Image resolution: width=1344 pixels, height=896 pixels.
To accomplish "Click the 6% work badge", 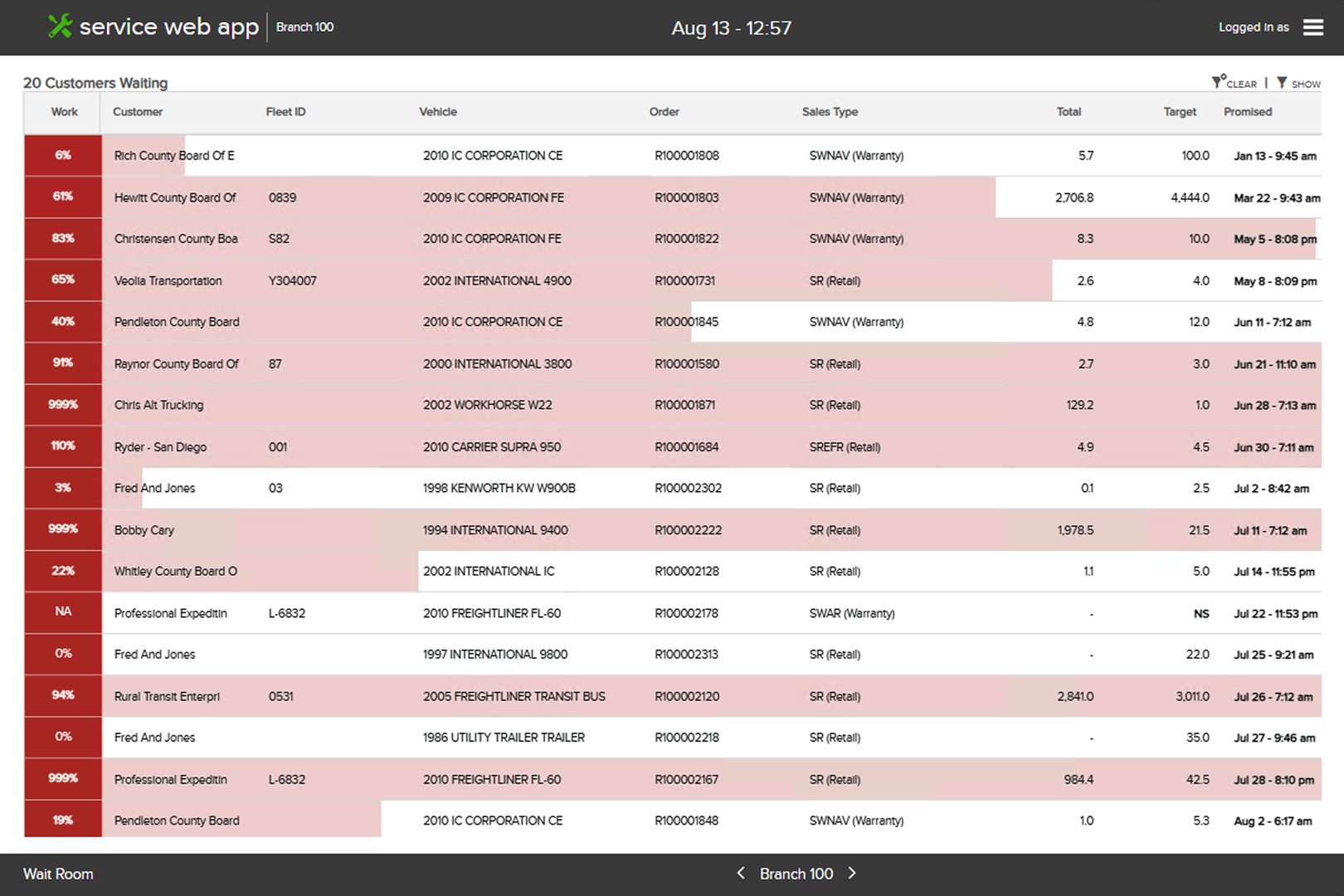I will (x=63, y=155).
